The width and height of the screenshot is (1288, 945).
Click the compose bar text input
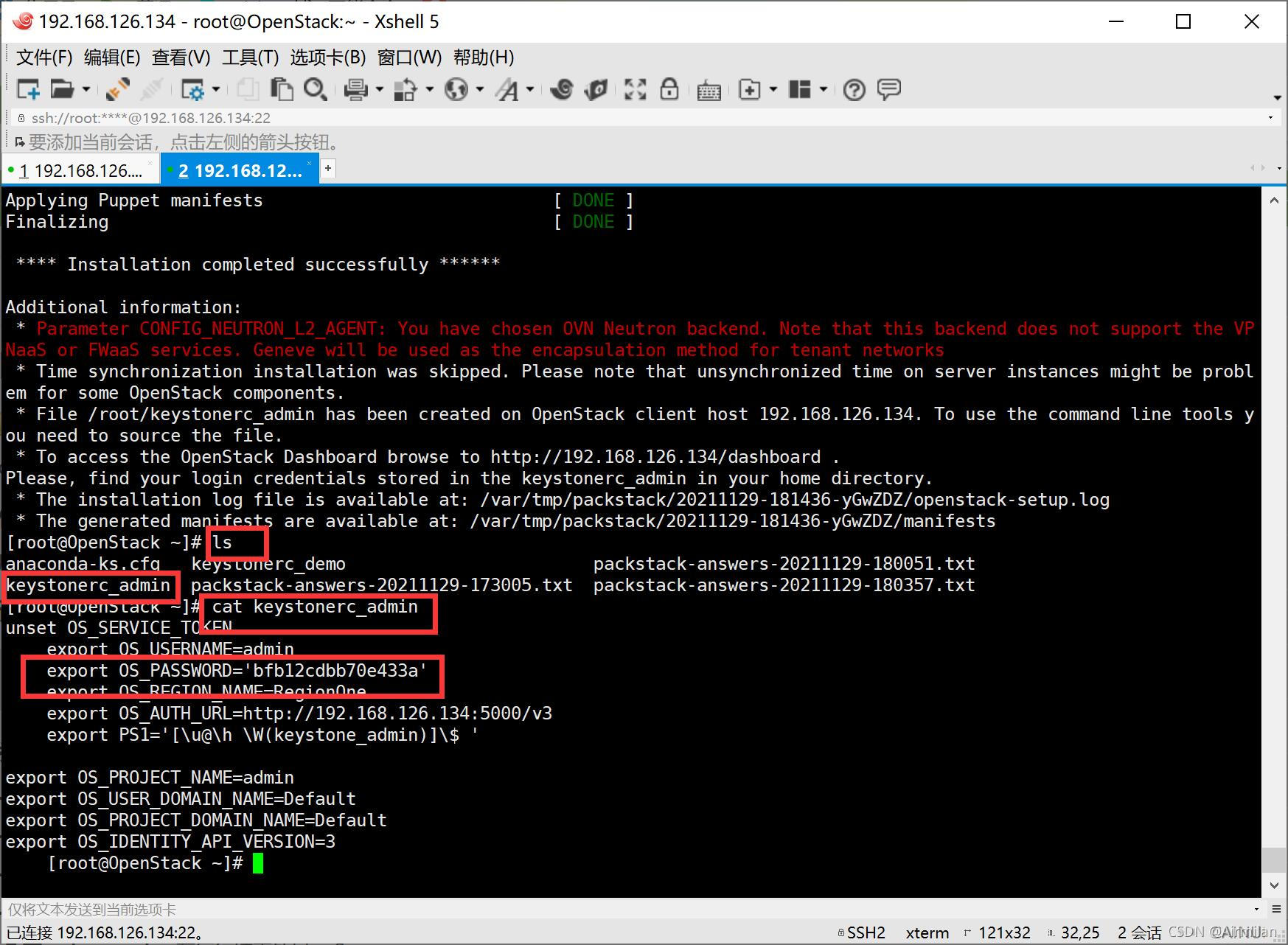coord(627,910)
